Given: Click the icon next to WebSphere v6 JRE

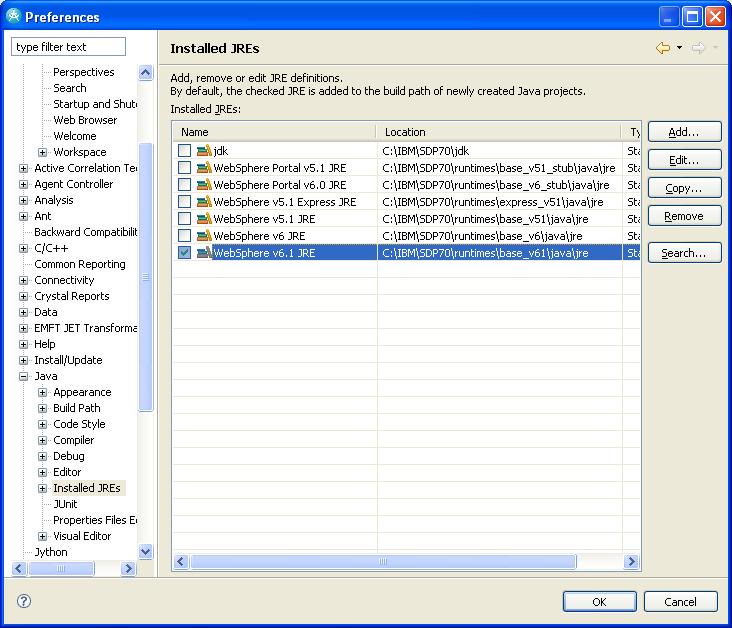Looking at the screenshot, I should 204,236.
